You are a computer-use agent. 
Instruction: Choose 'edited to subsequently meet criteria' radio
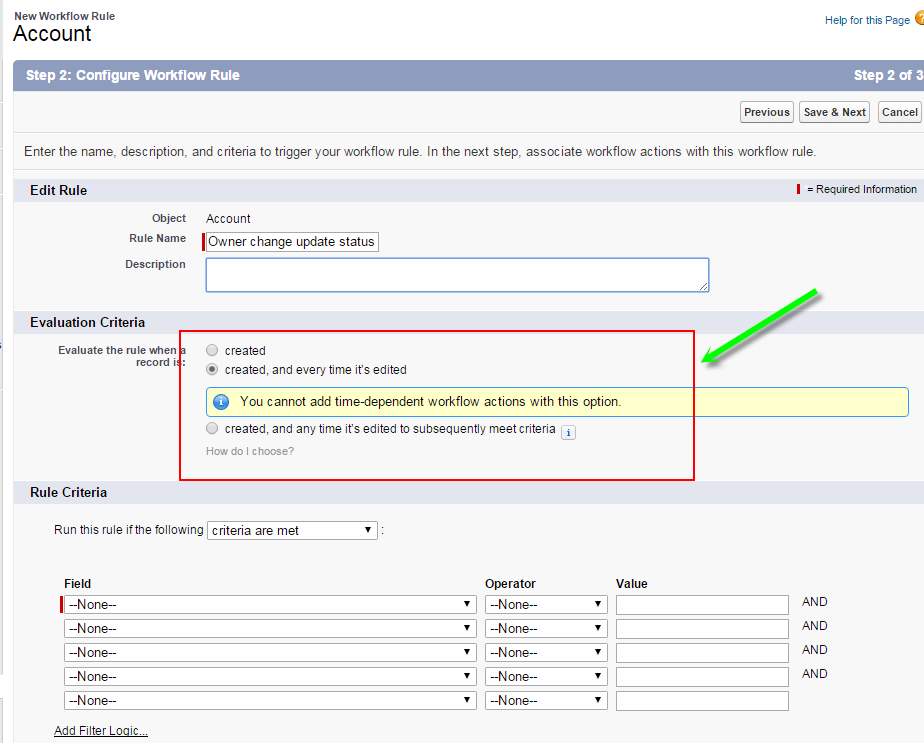[x=211, y=429]
